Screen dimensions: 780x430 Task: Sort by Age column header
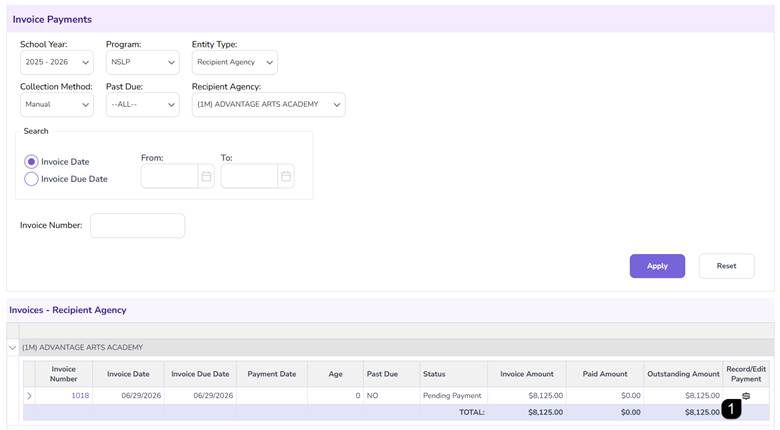[335, 374]
